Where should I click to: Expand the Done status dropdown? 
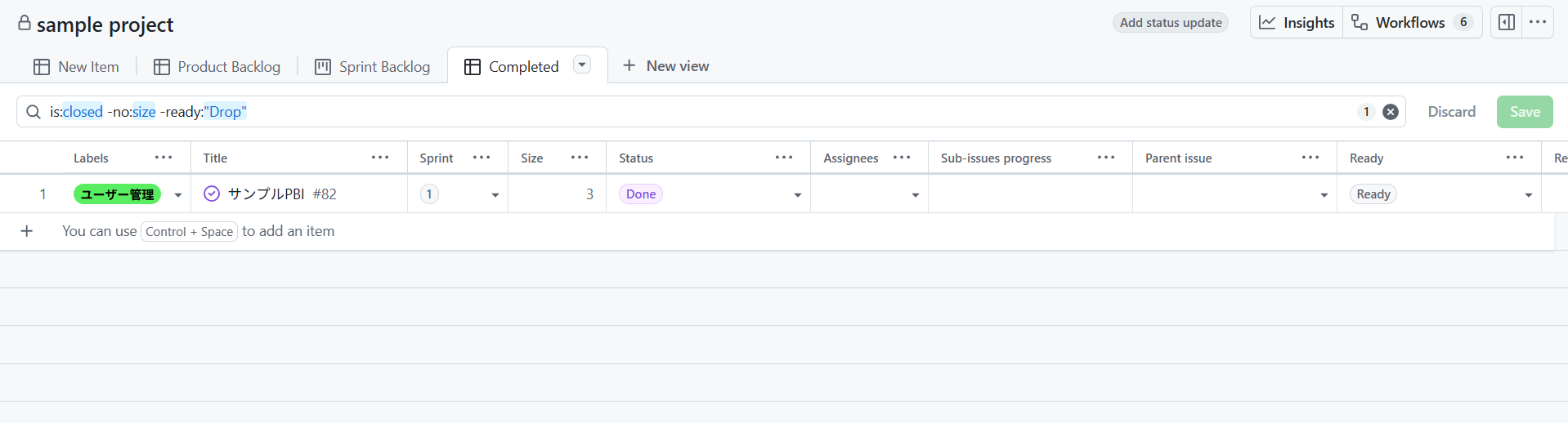pyautogui.click(x=798, y=195)
